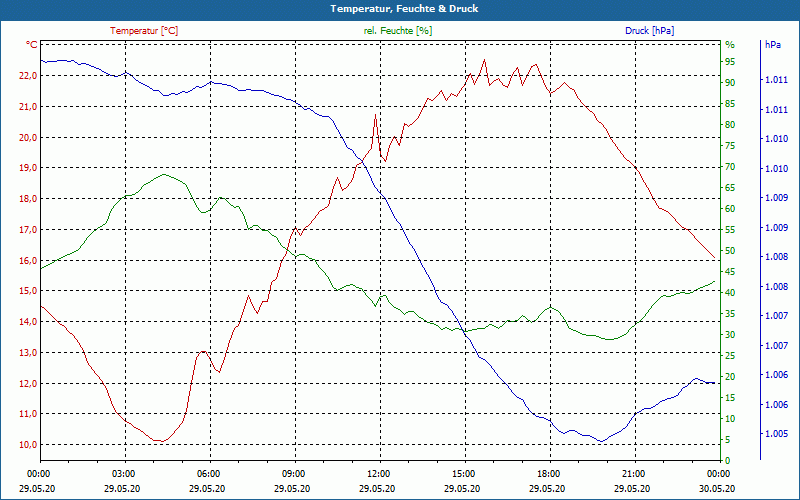Viewport: 800px width, 500px height.
Task: Select the green "rel. Feuchte [%]" legend label
Action: [398, 31]
